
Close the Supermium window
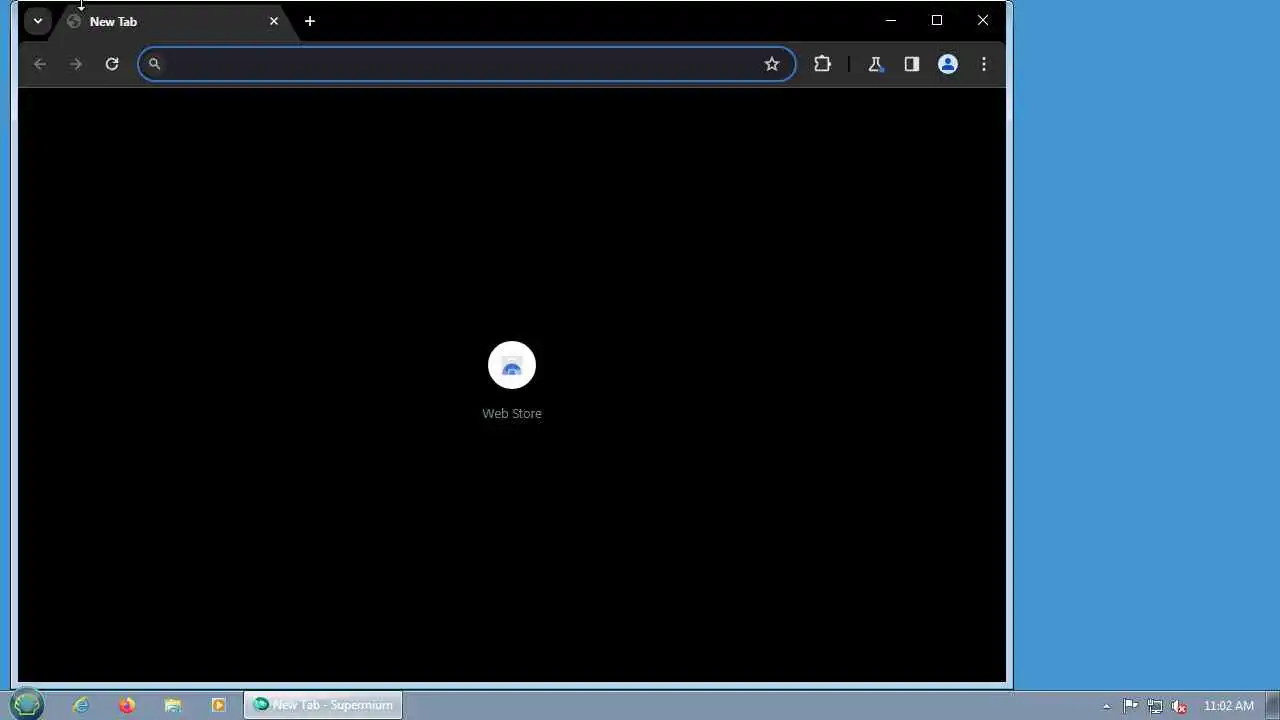(x=983, y=20)
